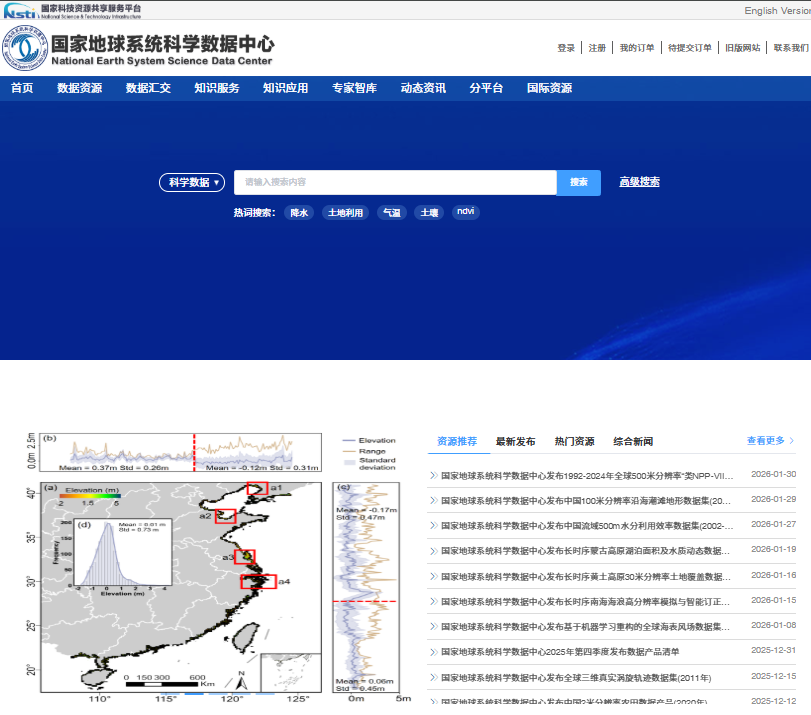Switch to the 最新发布 tab
Image resolution: width=811 pixels, height=715 pixels.
(x=514, y=440)
